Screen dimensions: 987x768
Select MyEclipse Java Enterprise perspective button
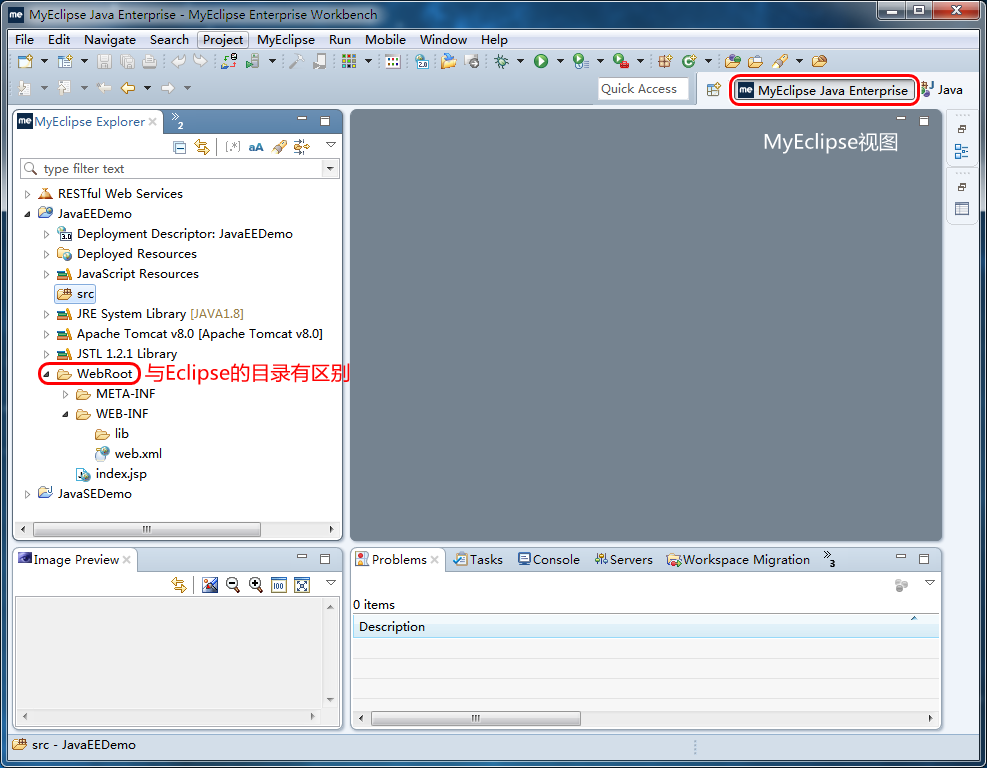[x=824, y=90]
